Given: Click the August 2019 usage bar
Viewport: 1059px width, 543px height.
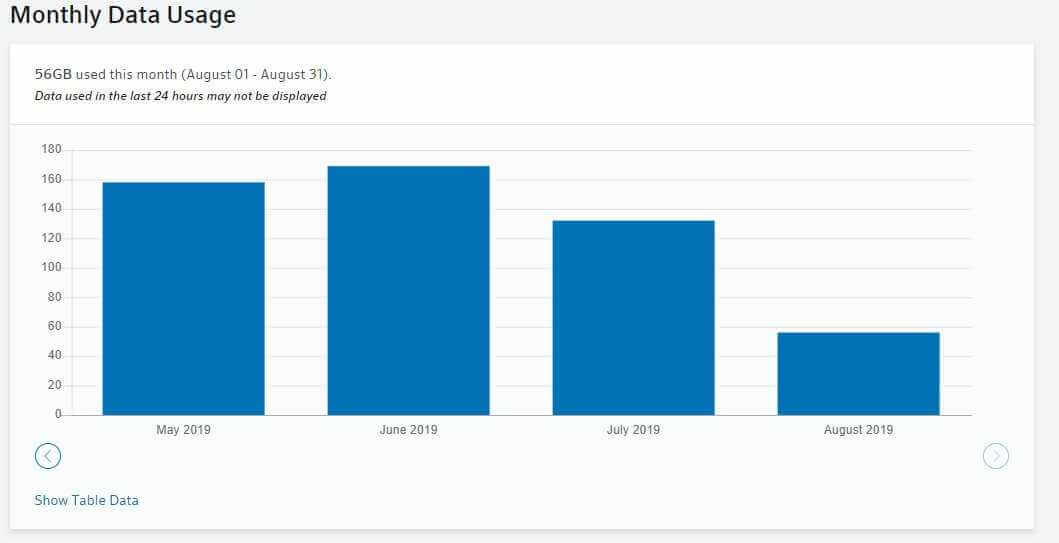Looking at the screenshot, I should point(858,373).
